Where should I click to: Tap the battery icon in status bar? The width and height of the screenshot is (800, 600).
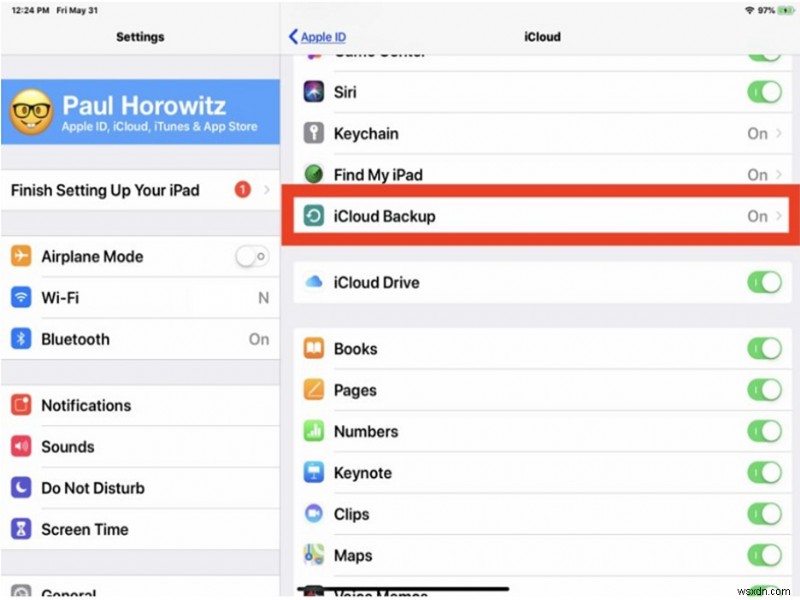tap(786, 10)
